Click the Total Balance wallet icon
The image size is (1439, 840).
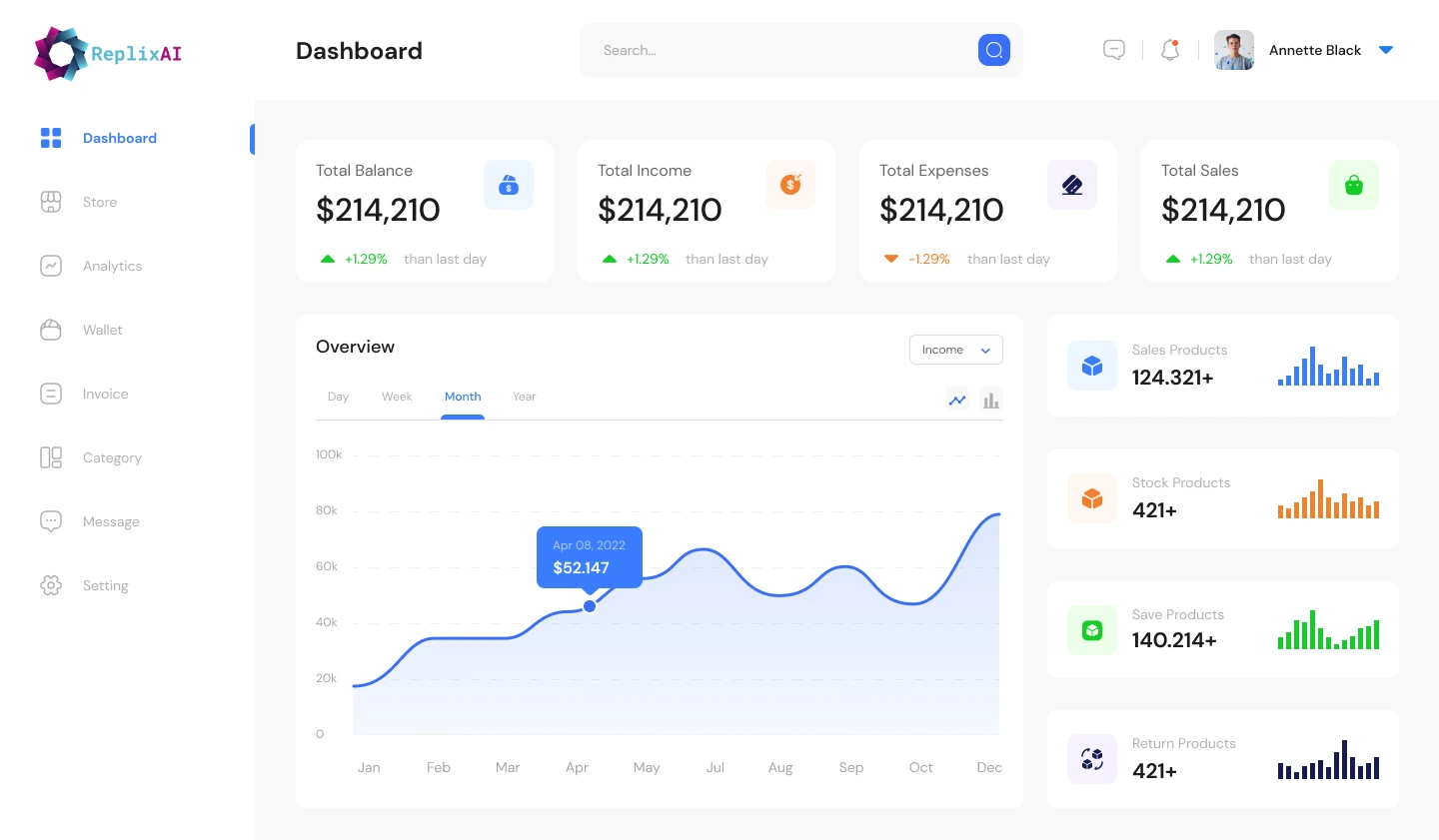[509, 185]
